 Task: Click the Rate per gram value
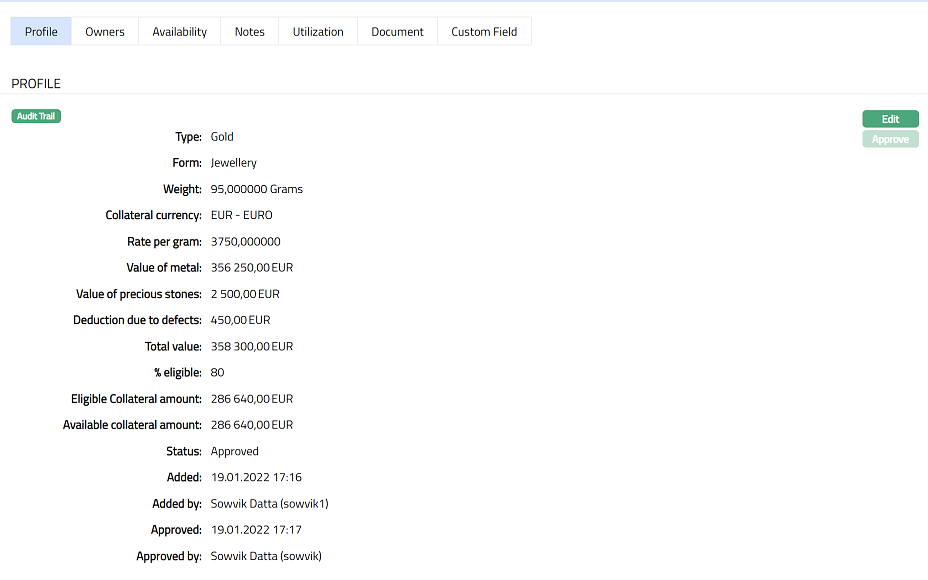coord(245,241)
